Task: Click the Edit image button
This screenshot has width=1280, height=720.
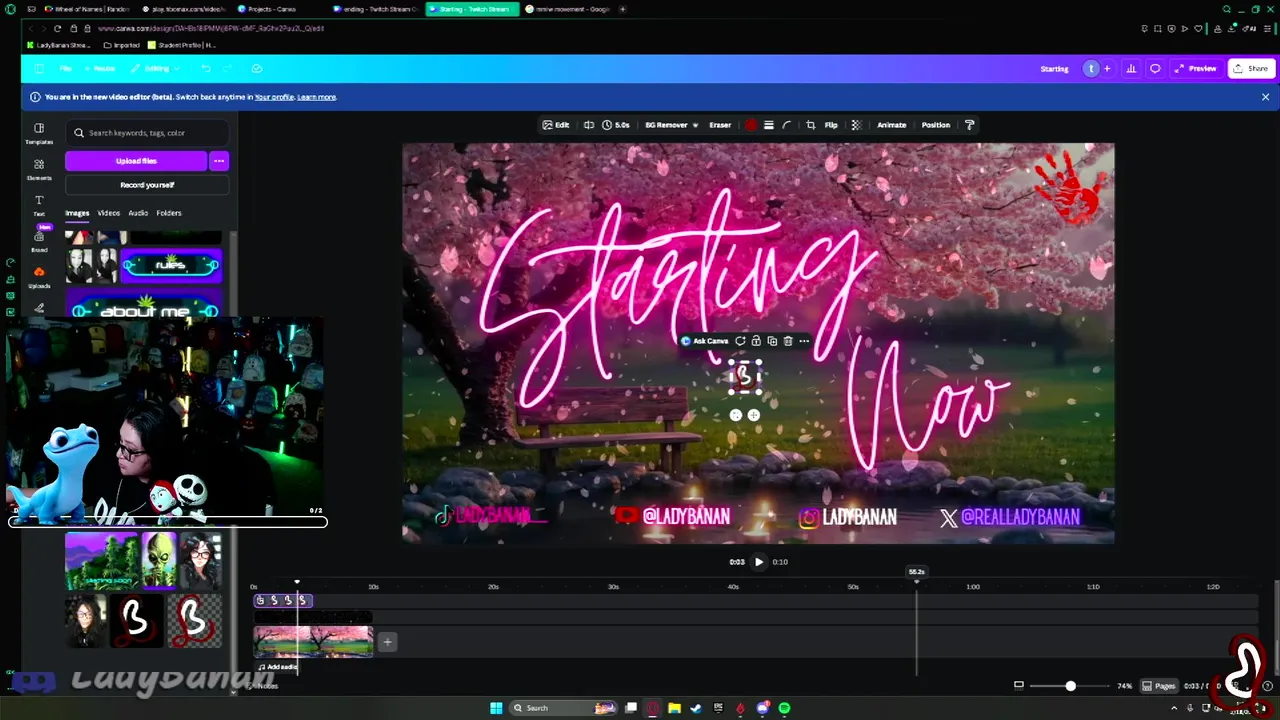Action: point(556,125)
